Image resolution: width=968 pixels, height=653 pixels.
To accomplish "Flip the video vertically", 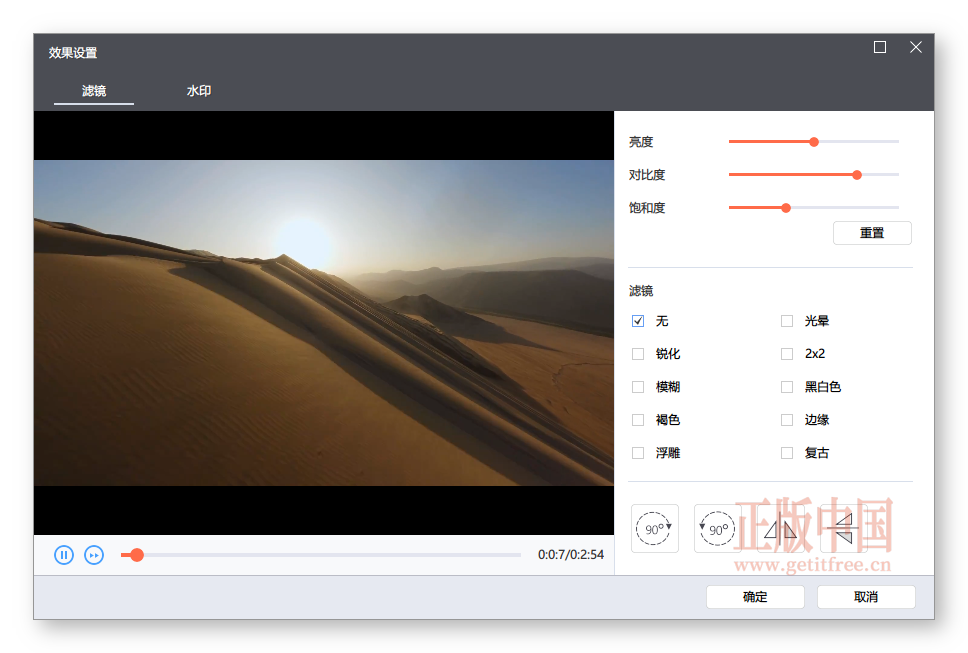I will [843, 528].
